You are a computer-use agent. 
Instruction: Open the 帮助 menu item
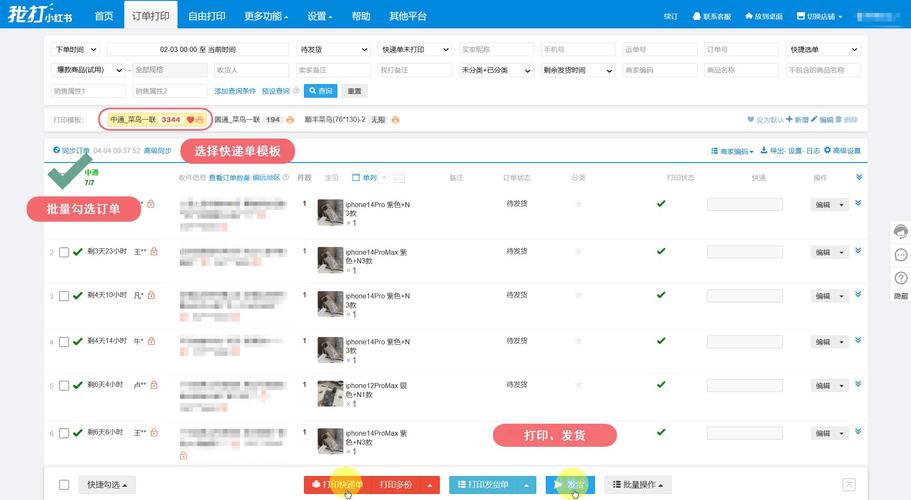(x=361, y=16)
